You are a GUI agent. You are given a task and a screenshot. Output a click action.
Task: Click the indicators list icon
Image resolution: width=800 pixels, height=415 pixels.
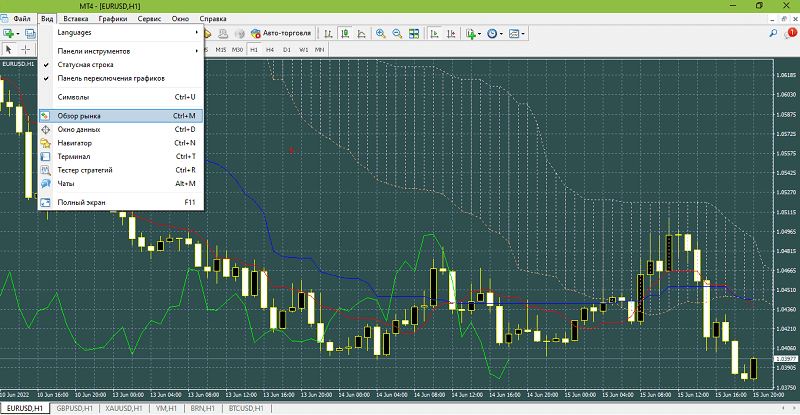coord(470,34)
